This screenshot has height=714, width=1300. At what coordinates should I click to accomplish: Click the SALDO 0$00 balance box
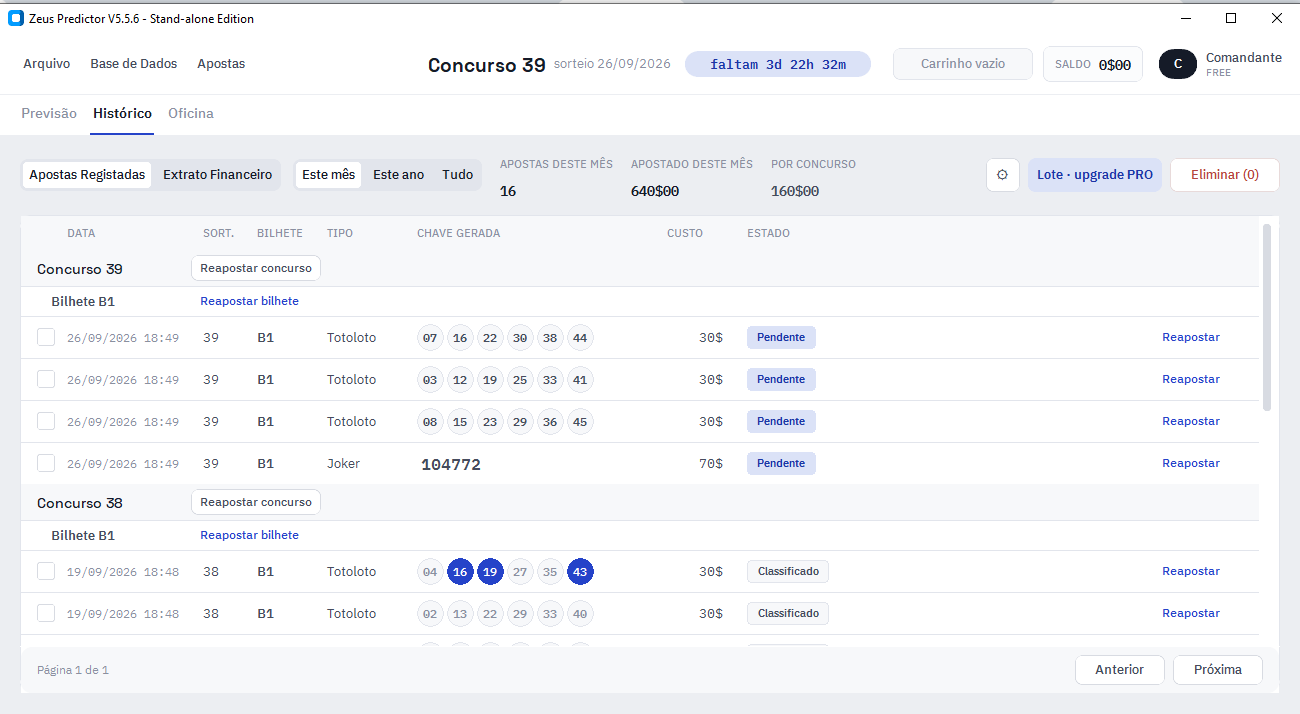pyautogui.click(x=1093, y=64)
